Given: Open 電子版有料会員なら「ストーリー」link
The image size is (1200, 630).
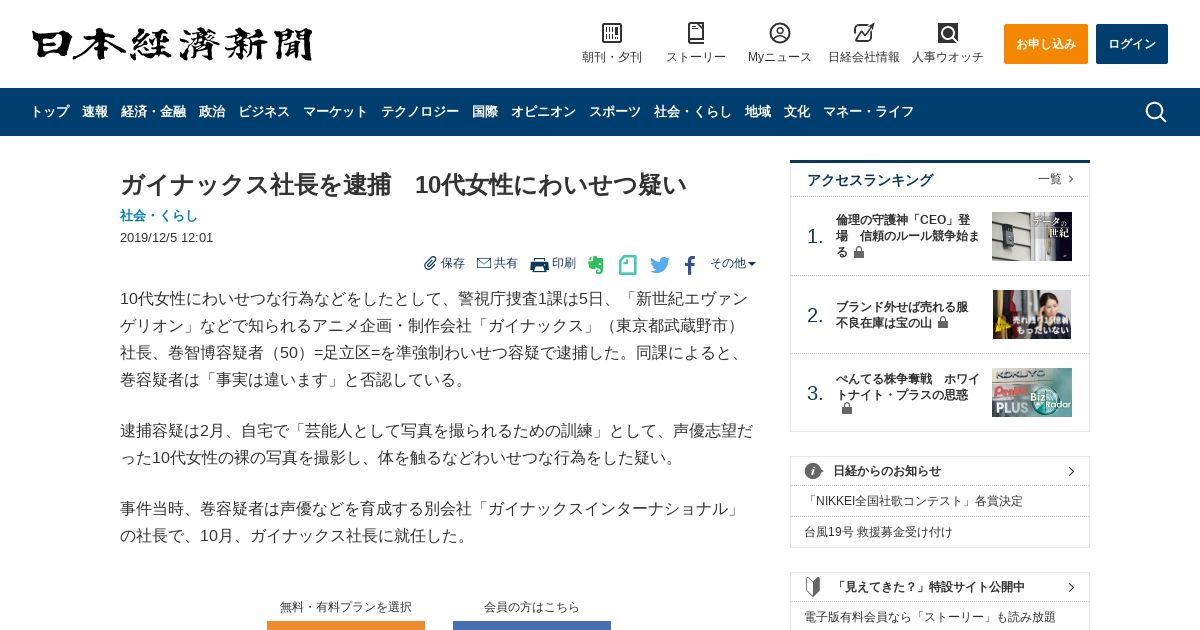Looking at the screenshot, I should tap(930, 617).
